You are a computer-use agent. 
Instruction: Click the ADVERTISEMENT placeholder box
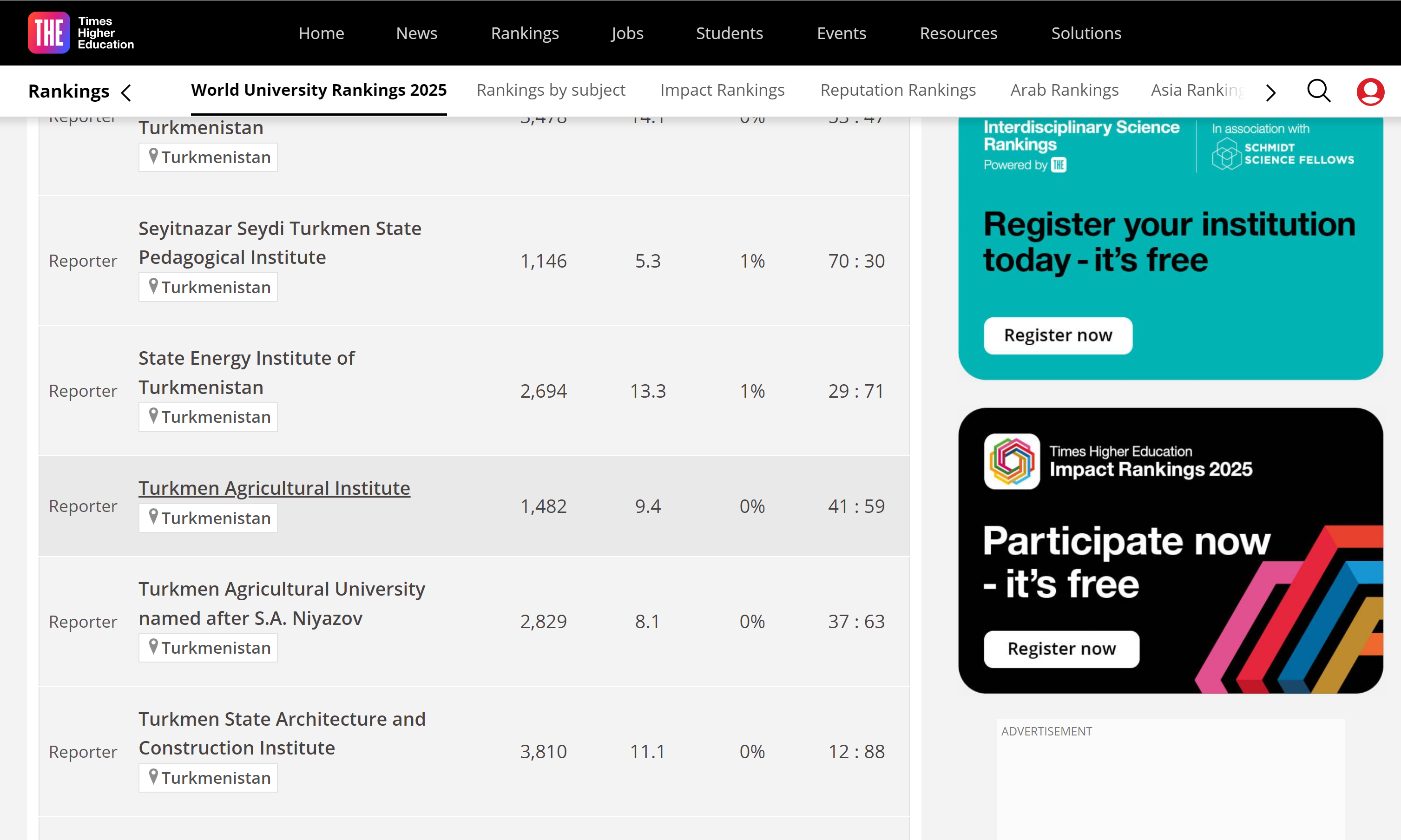pyautogui.click(x=1170, y=779)
